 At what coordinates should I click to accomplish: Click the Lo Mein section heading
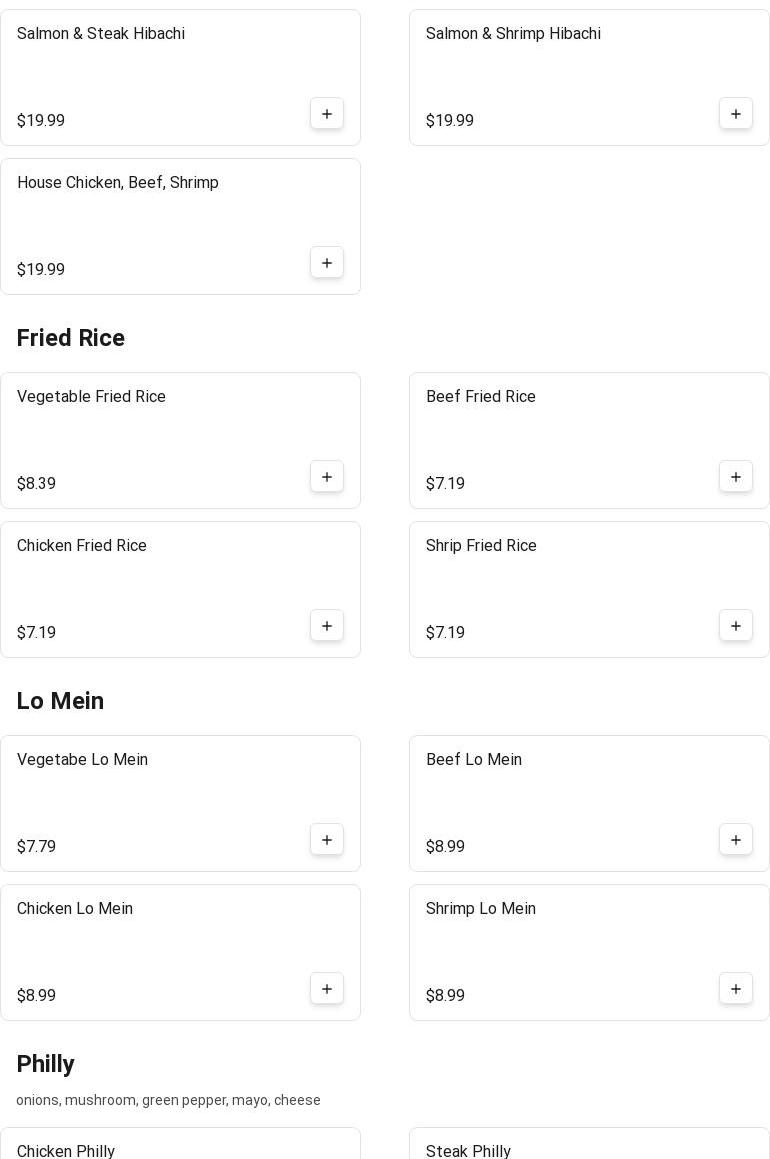pyautogui.click(x=60, y=701)
